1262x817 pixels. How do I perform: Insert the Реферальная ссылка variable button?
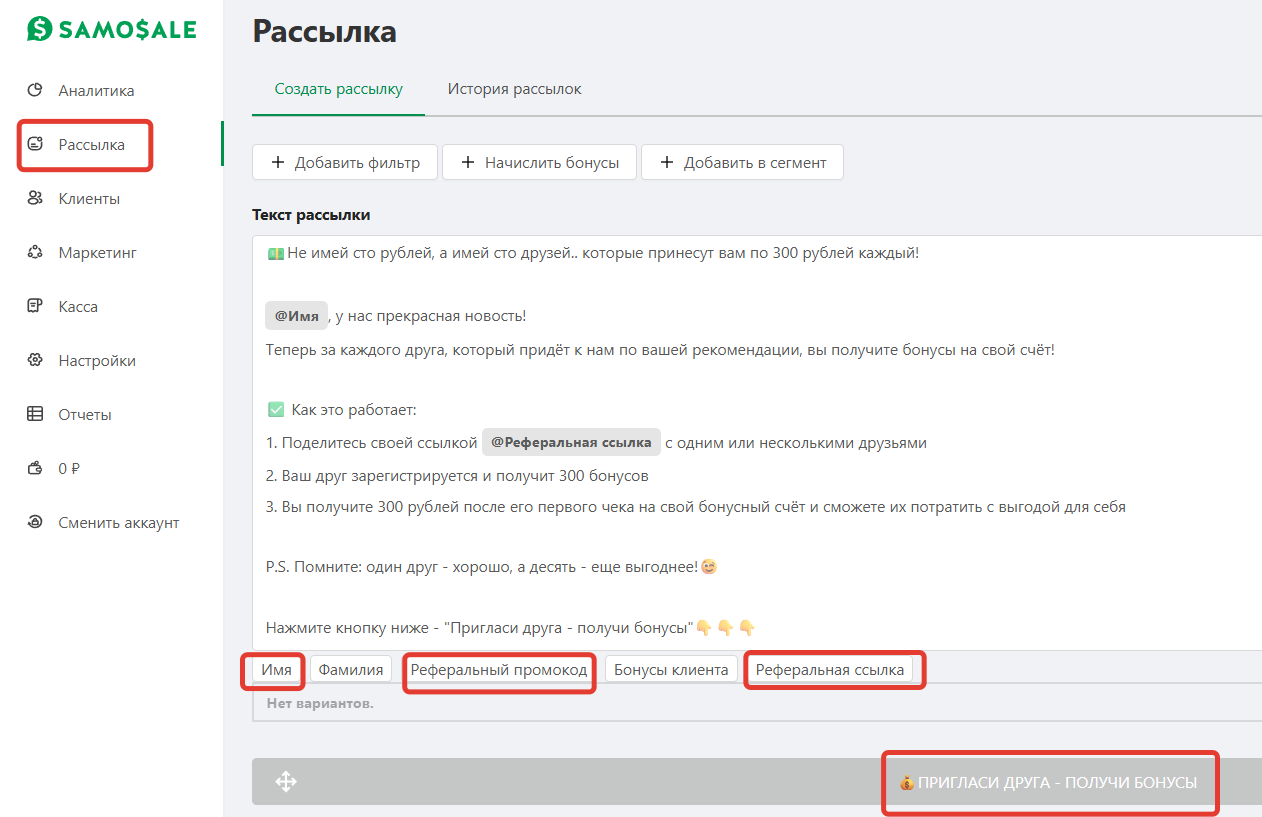click(830, 669)
